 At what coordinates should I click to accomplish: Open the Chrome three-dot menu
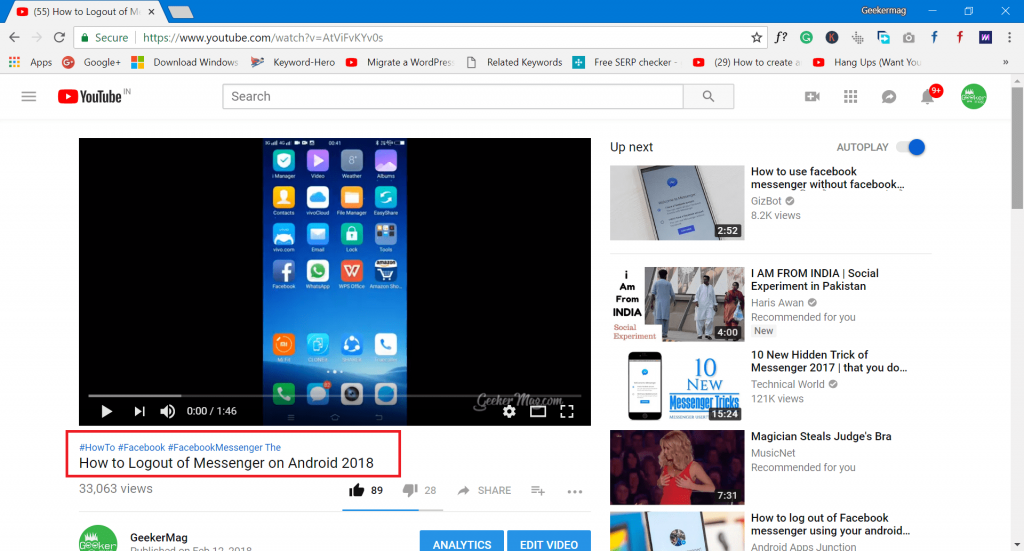1009,38
